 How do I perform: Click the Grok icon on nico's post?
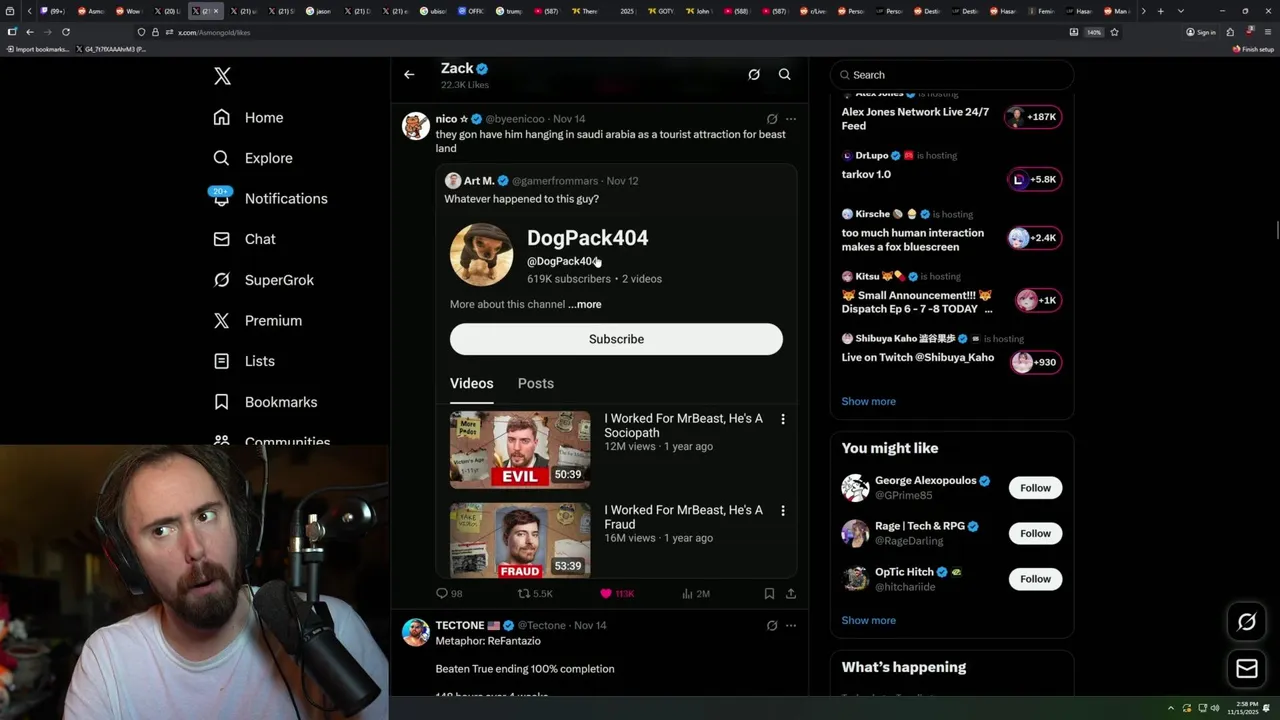pos(772,119)
